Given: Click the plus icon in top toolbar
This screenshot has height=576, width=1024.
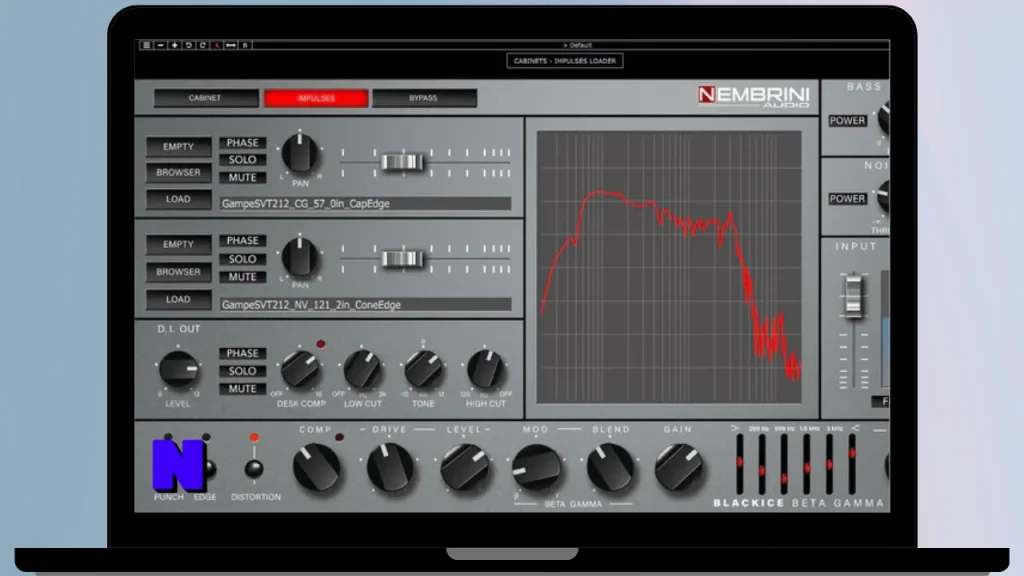Looking at the screenshot, I should pos(174,45).
